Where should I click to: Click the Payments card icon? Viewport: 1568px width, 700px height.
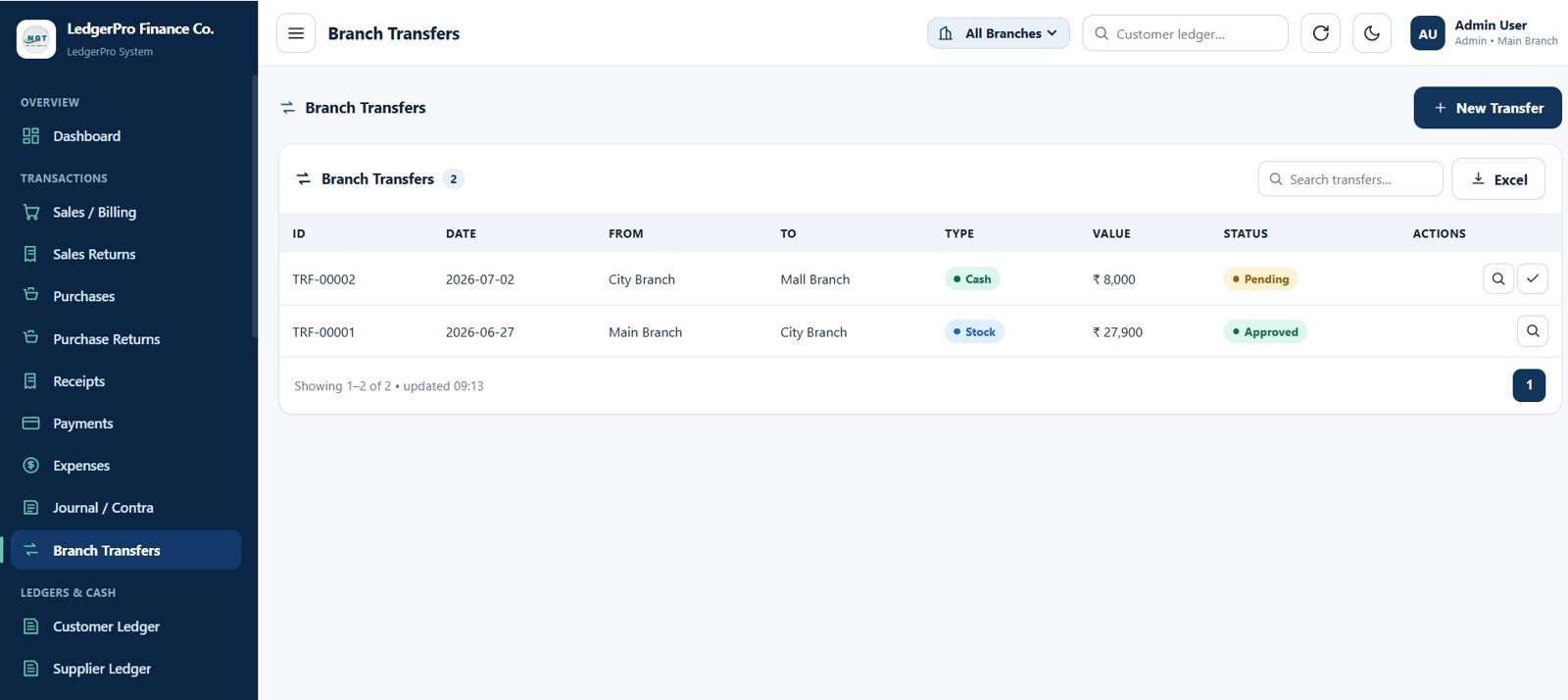click(x=31, y=424)
